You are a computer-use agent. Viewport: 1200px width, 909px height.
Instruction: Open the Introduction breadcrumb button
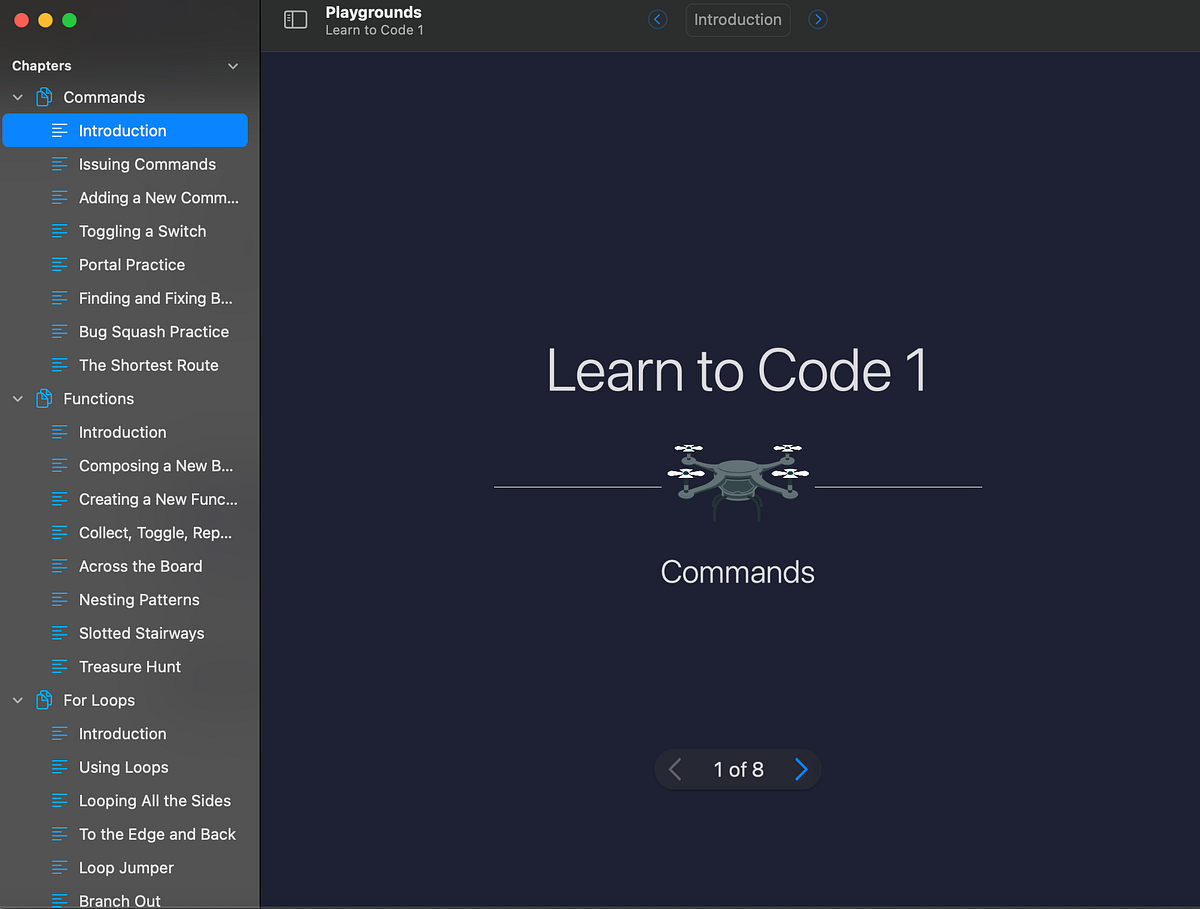(x=737, y=19)
